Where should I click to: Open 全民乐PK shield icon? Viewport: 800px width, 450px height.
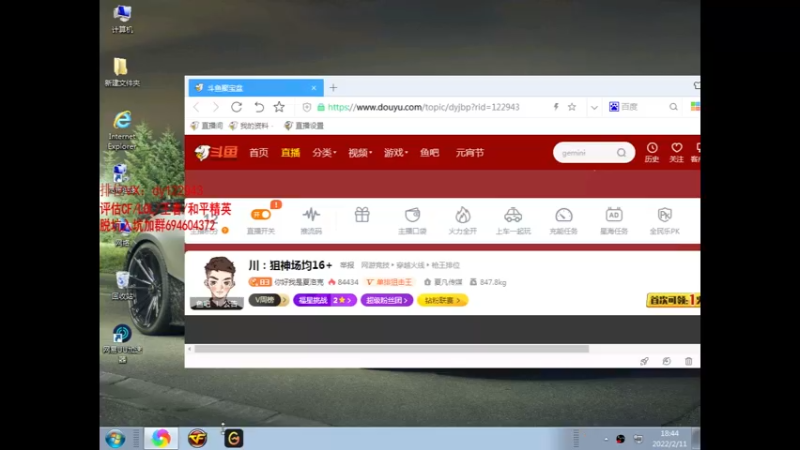pyautogui.click(x=664, y=215)
